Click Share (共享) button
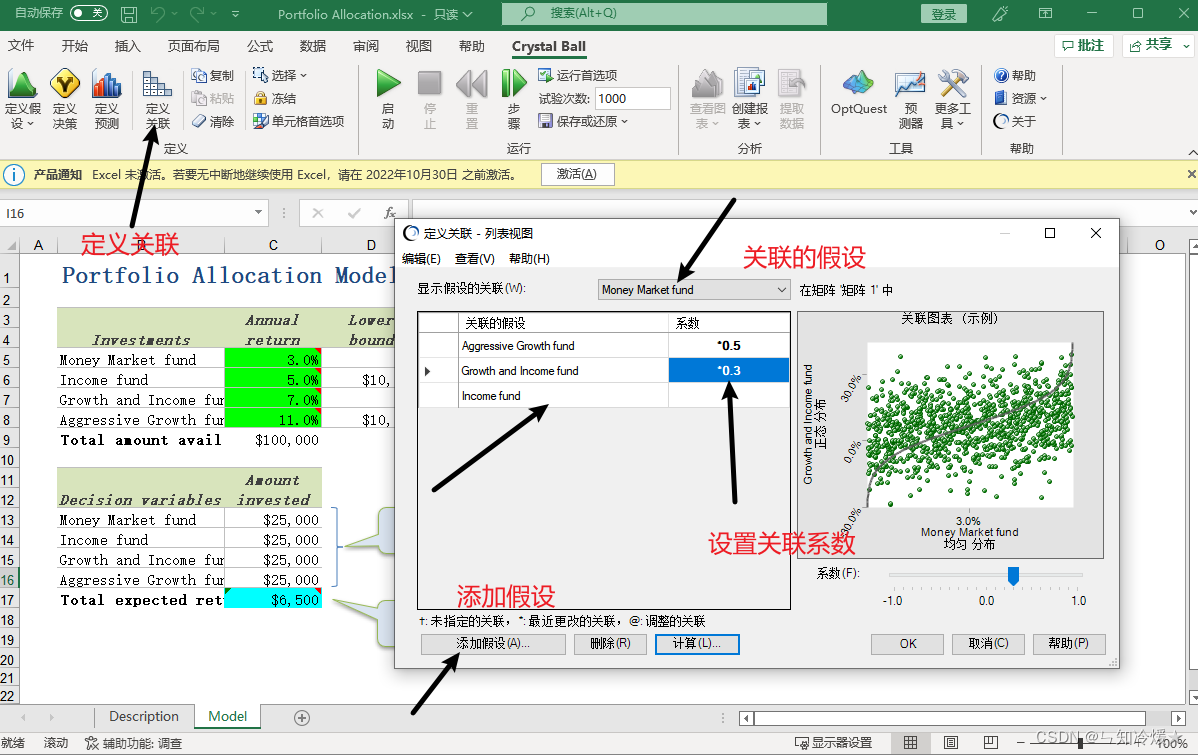 pos(1157,46)
